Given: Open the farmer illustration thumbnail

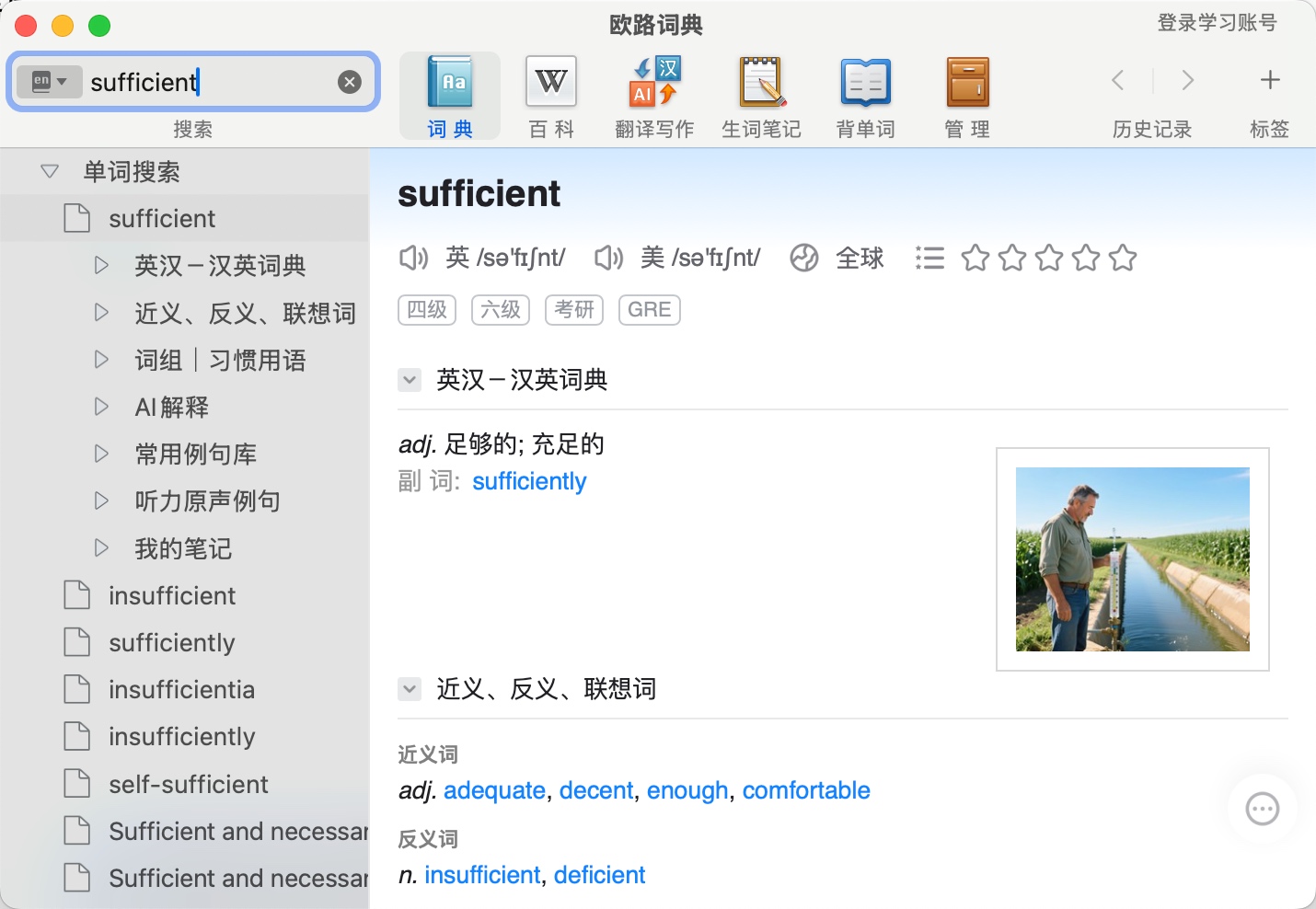Looking at the screenshot, I should (x=1132, y=559).
